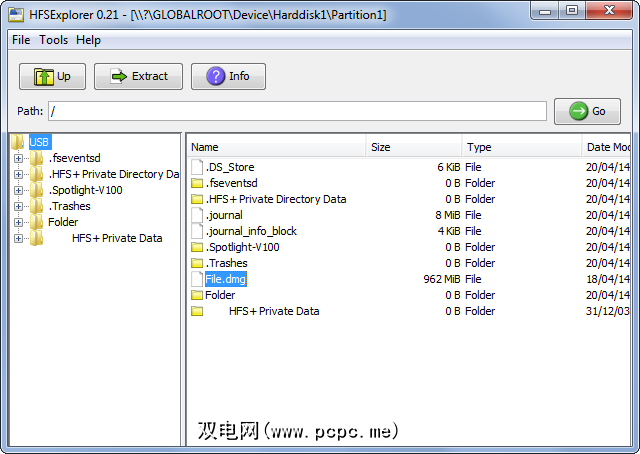This screenshot has width=640, height=454.
Task: Select the .journal file name
Action: tap(224, 215)
